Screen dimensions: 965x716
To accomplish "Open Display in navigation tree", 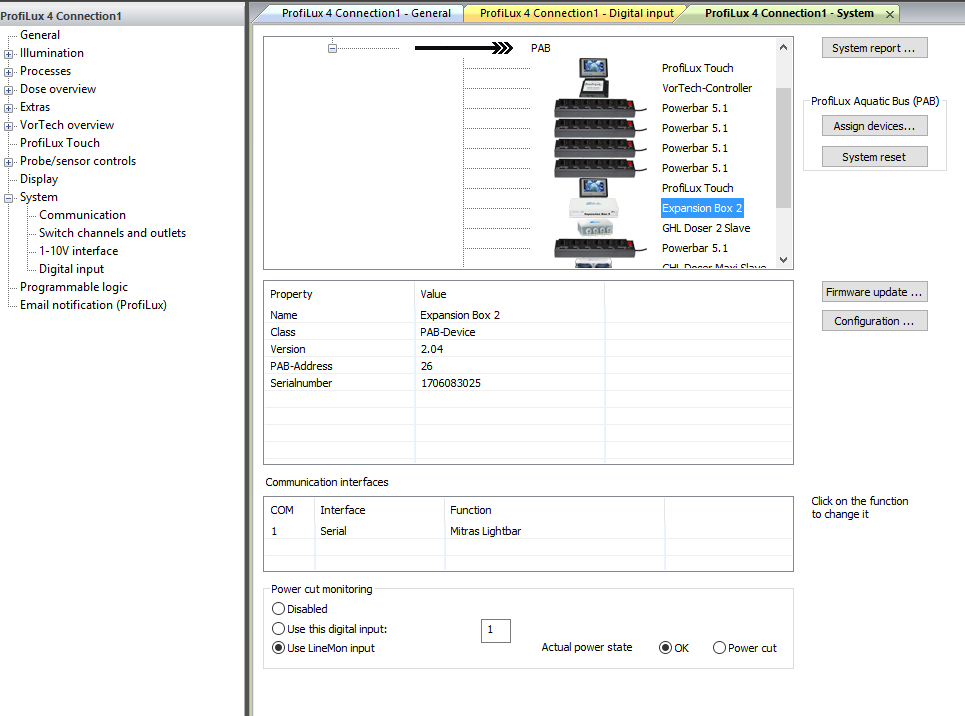I will [39, 179].
